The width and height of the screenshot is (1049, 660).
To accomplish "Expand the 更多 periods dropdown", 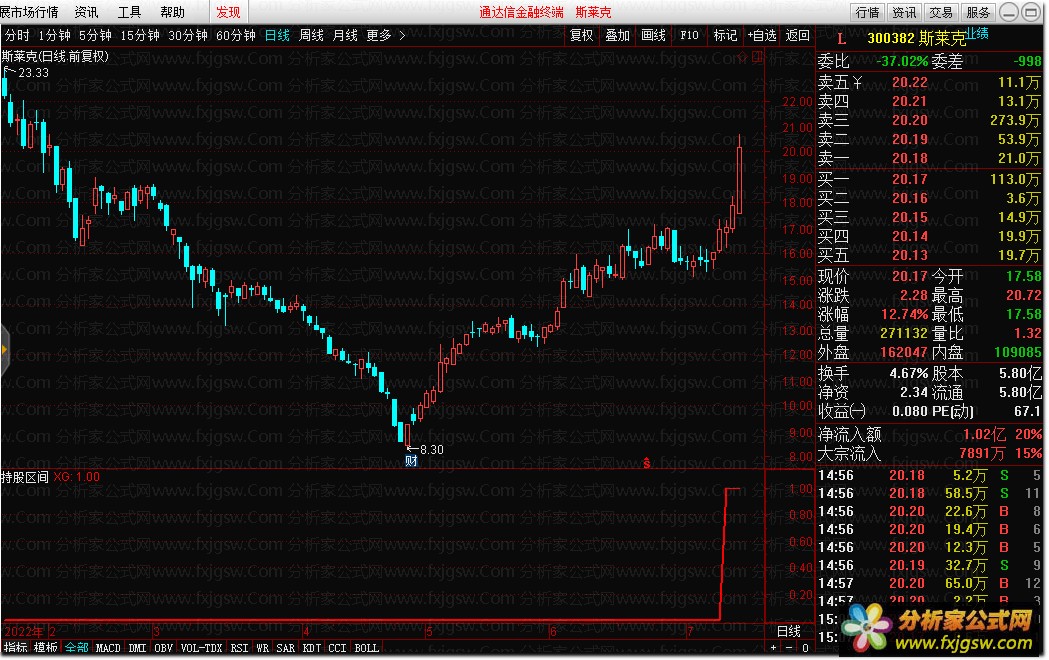I will pos(385,35).
